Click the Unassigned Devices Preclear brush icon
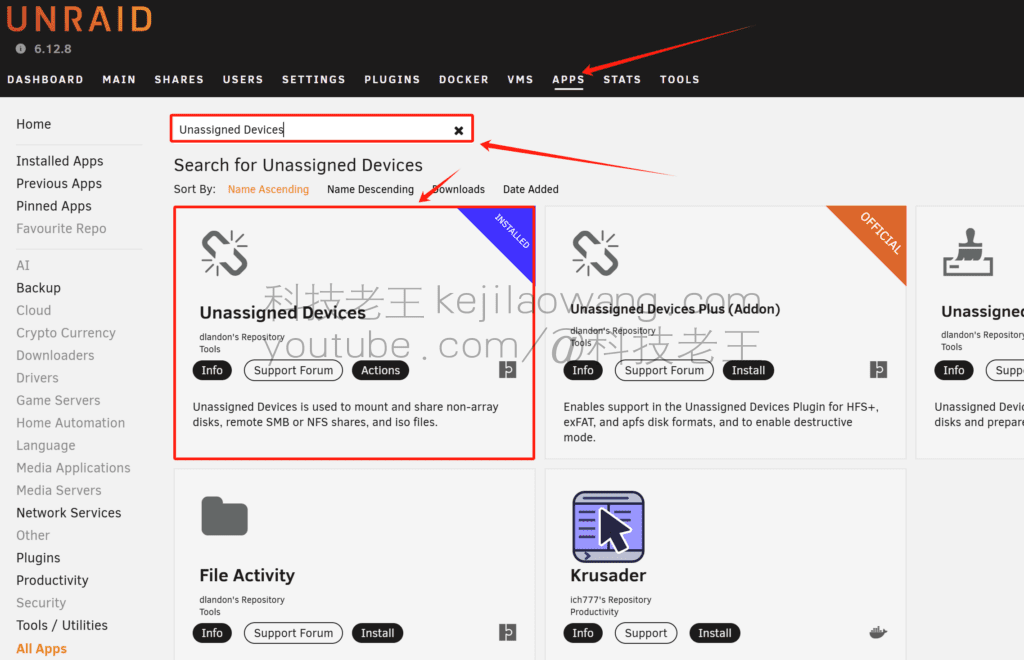The image size is (1024, 660). click(968, 252)
